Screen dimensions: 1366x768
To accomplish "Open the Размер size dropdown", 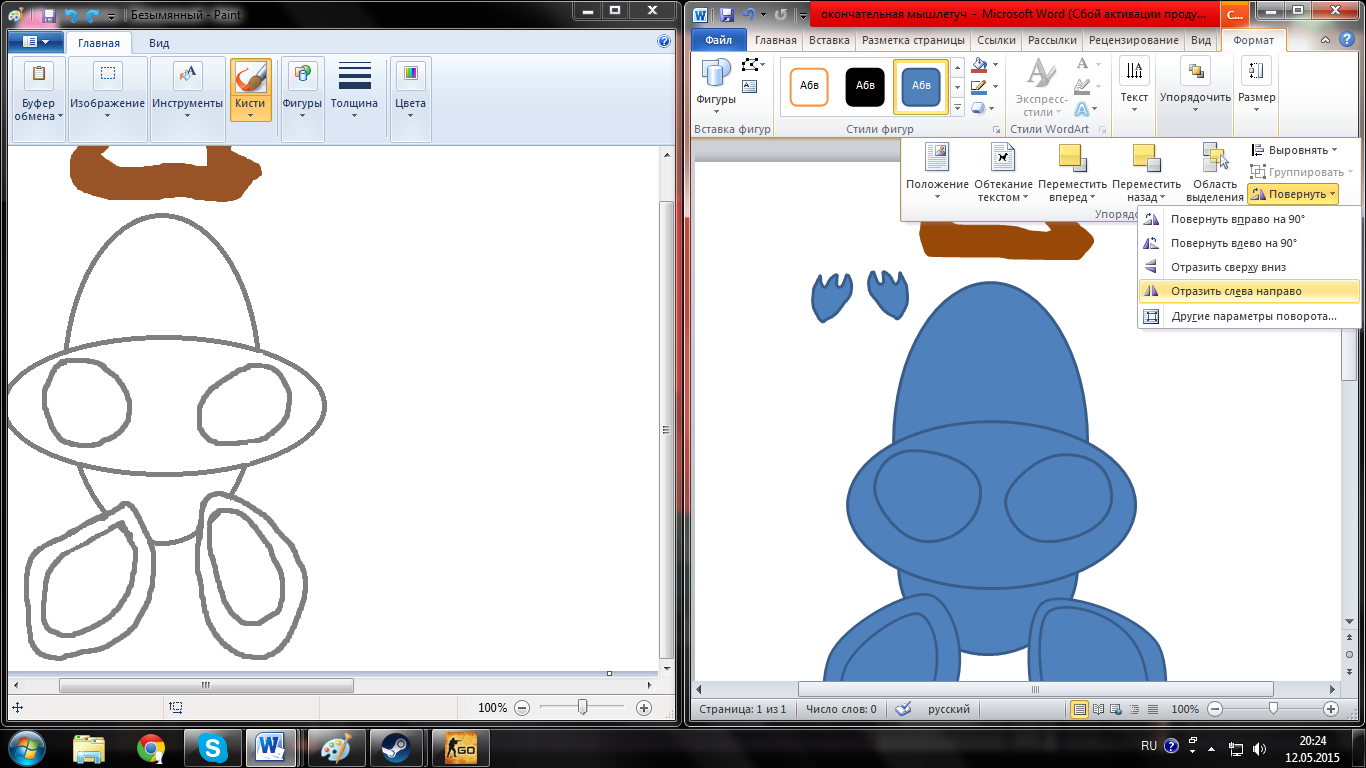I will tap(1257, 84).
